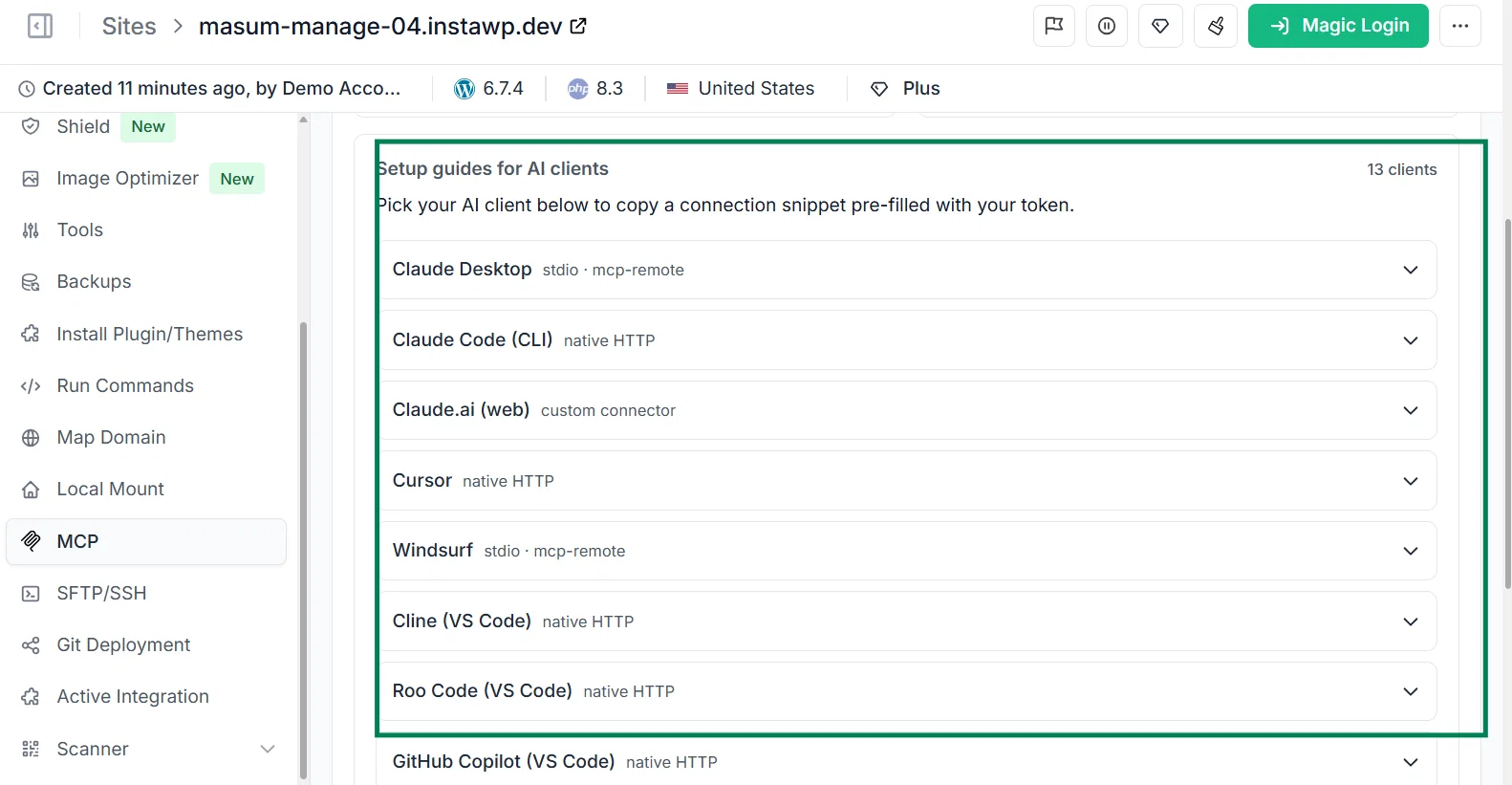Expand the Claude.ai (web) guide
1512x785 pixels.
[x=908, y=410]
